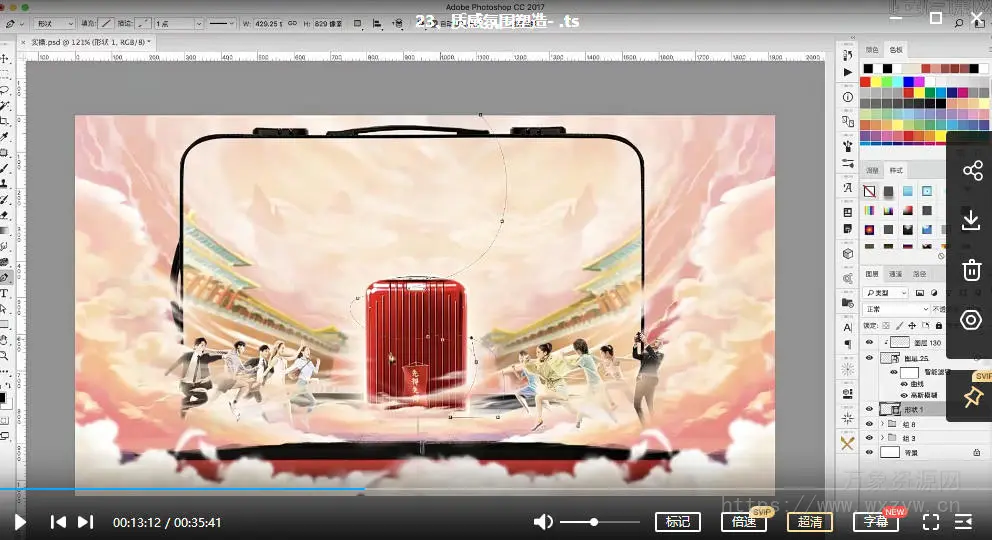Mute the video volume speaker icon
The image size is (992, 540).
(x=543, y=522)
